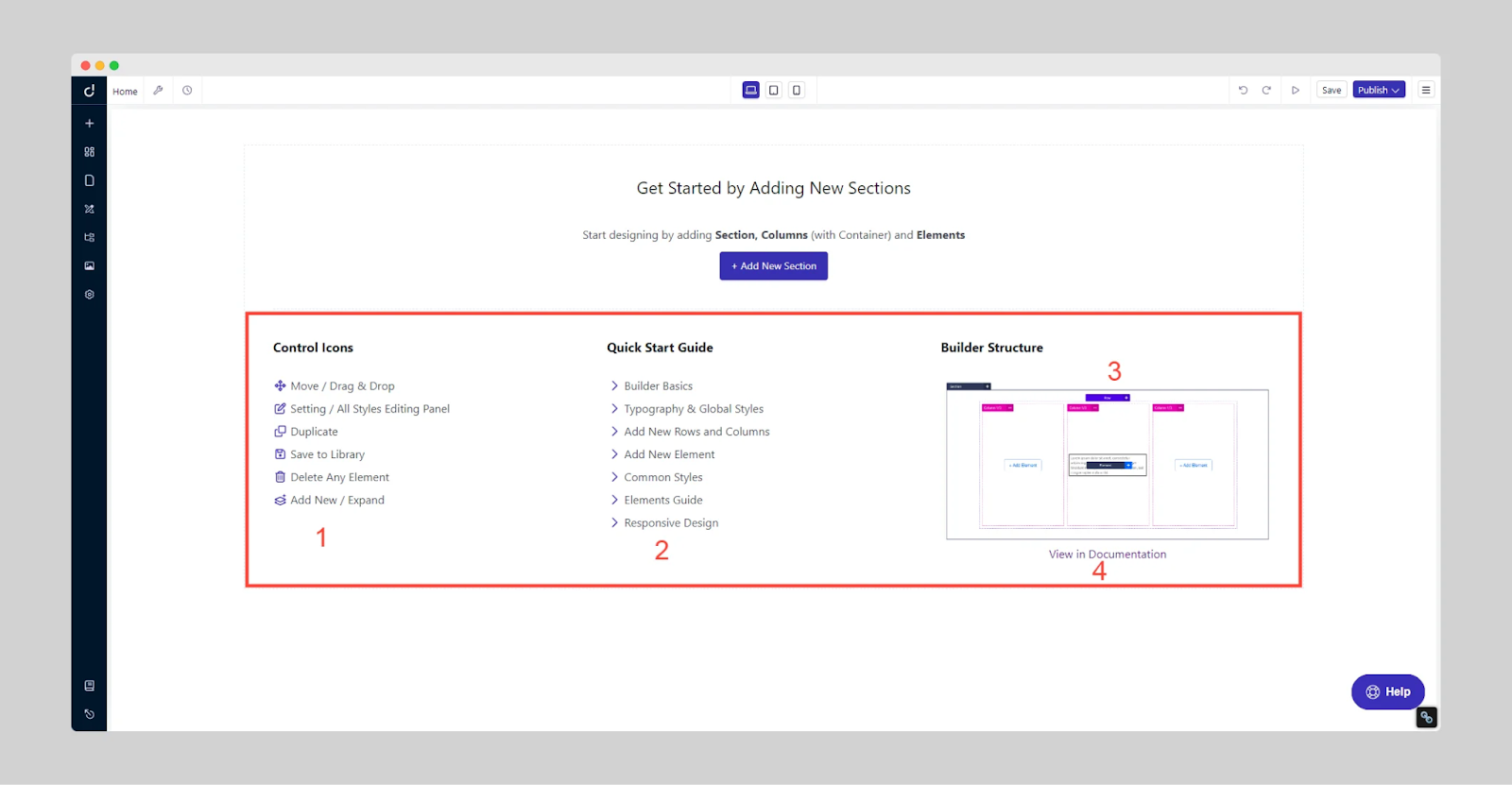Click the redo arrow

pos(1266,90)
